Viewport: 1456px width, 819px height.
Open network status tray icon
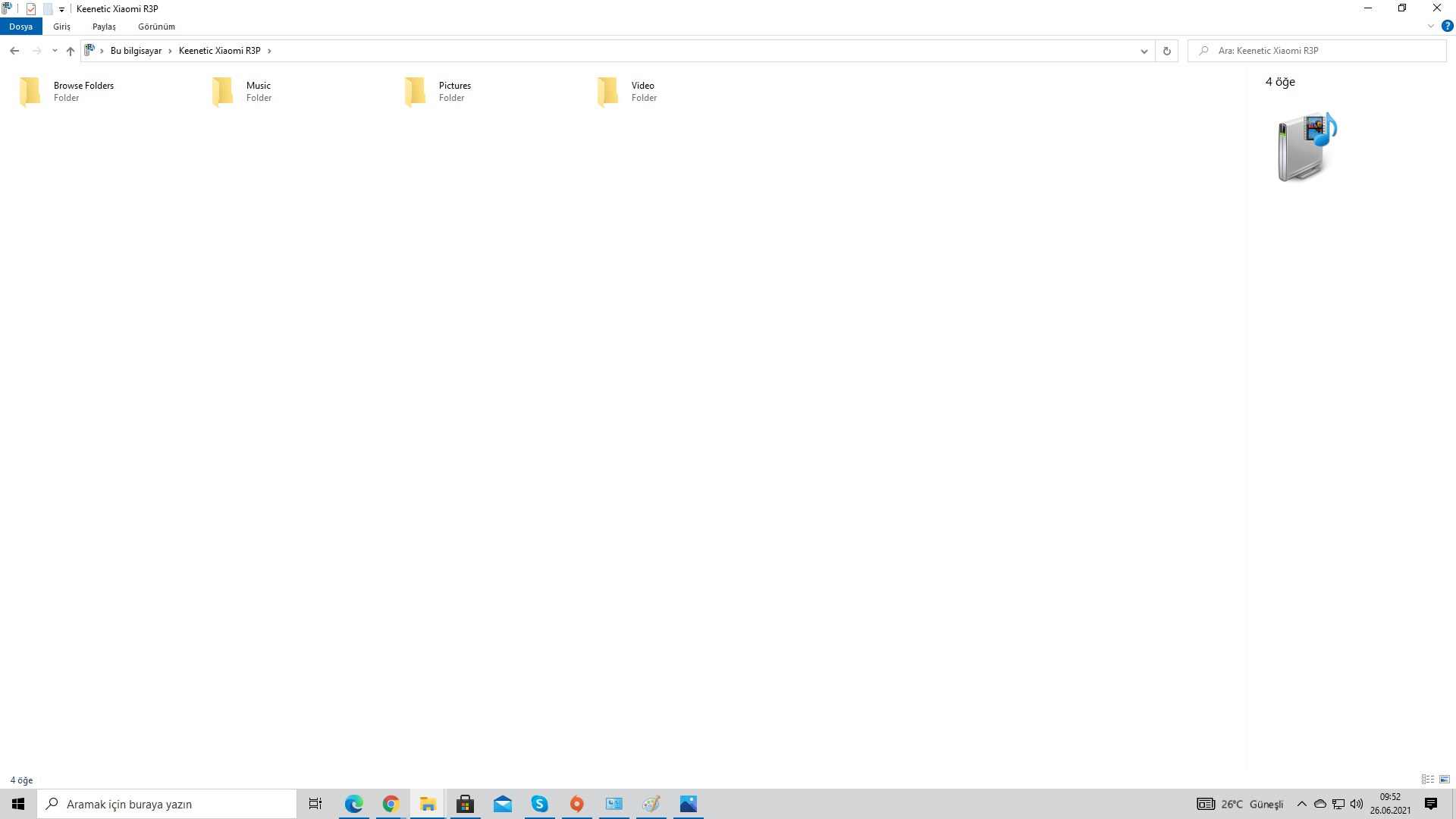[1338, 804]
